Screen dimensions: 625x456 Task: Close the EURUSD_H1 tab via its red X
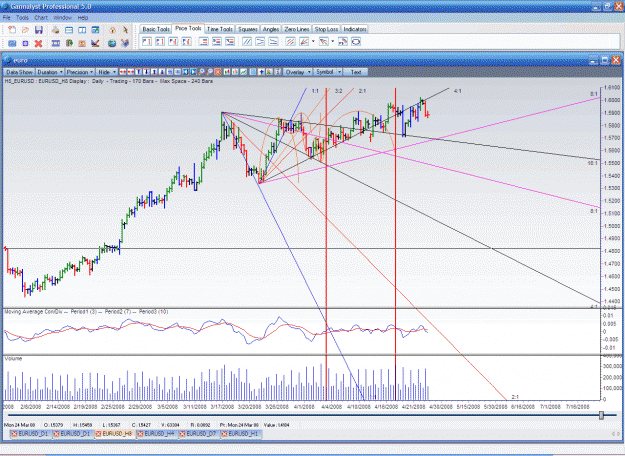click(x=224, y=434)
